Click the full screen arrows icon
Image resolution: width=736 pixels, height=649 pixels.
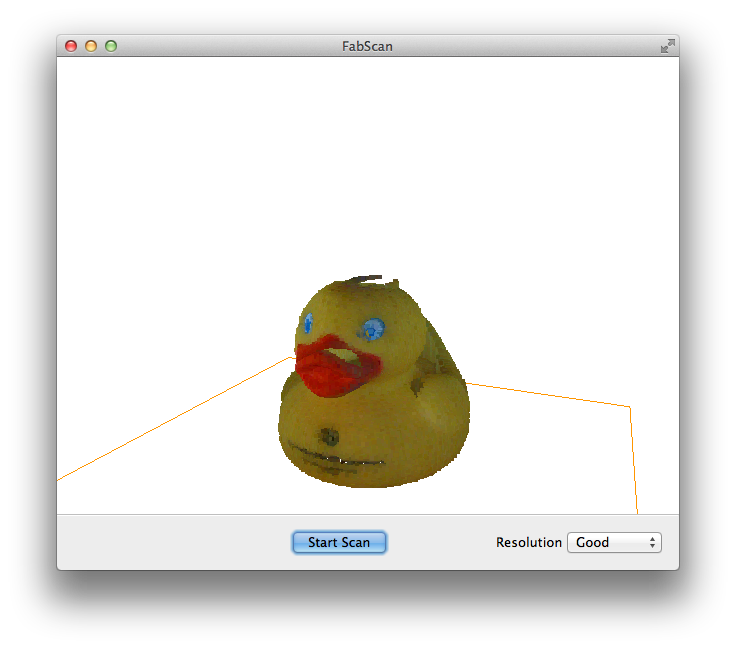pyautogui.click(x=667, y=46)
